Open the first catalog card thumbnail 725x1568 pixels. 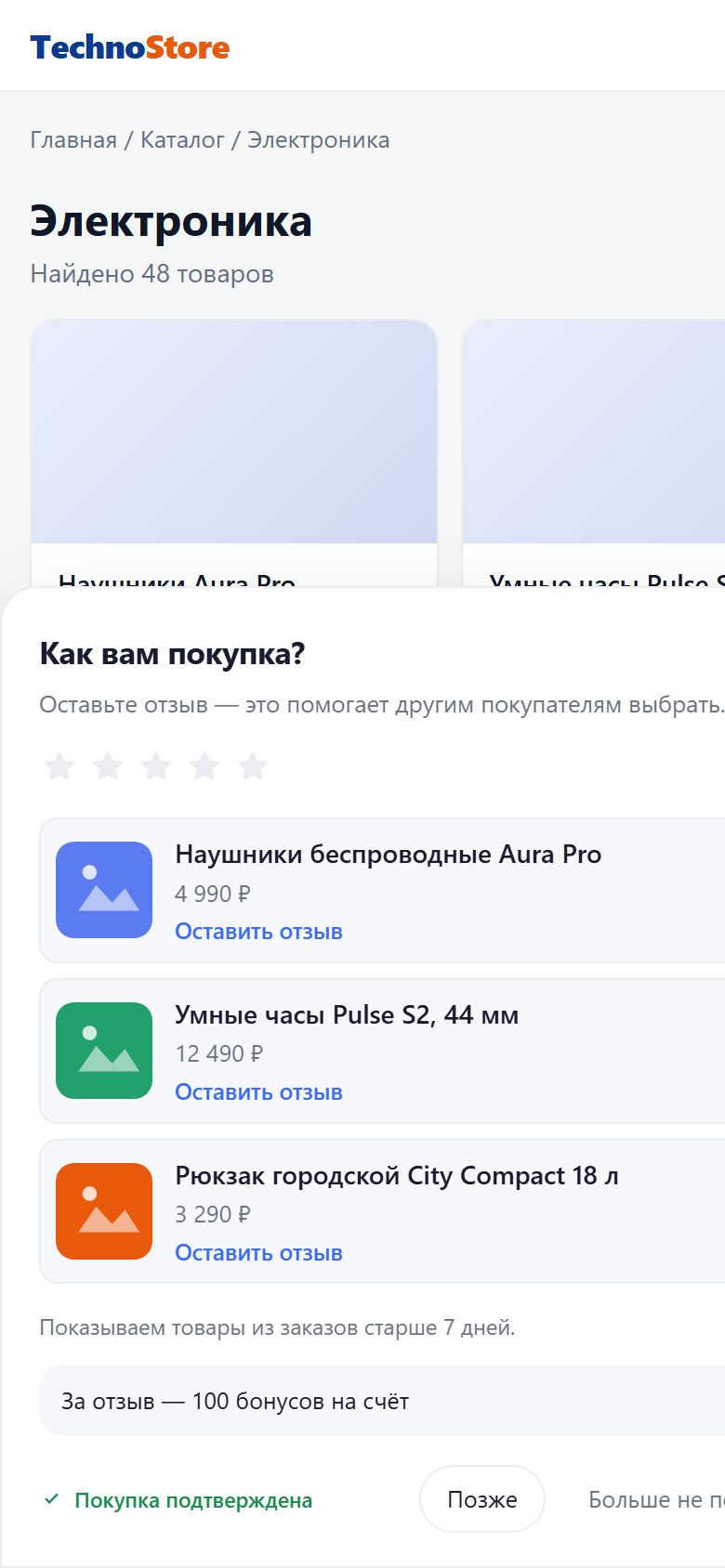(x=234, y=432)
